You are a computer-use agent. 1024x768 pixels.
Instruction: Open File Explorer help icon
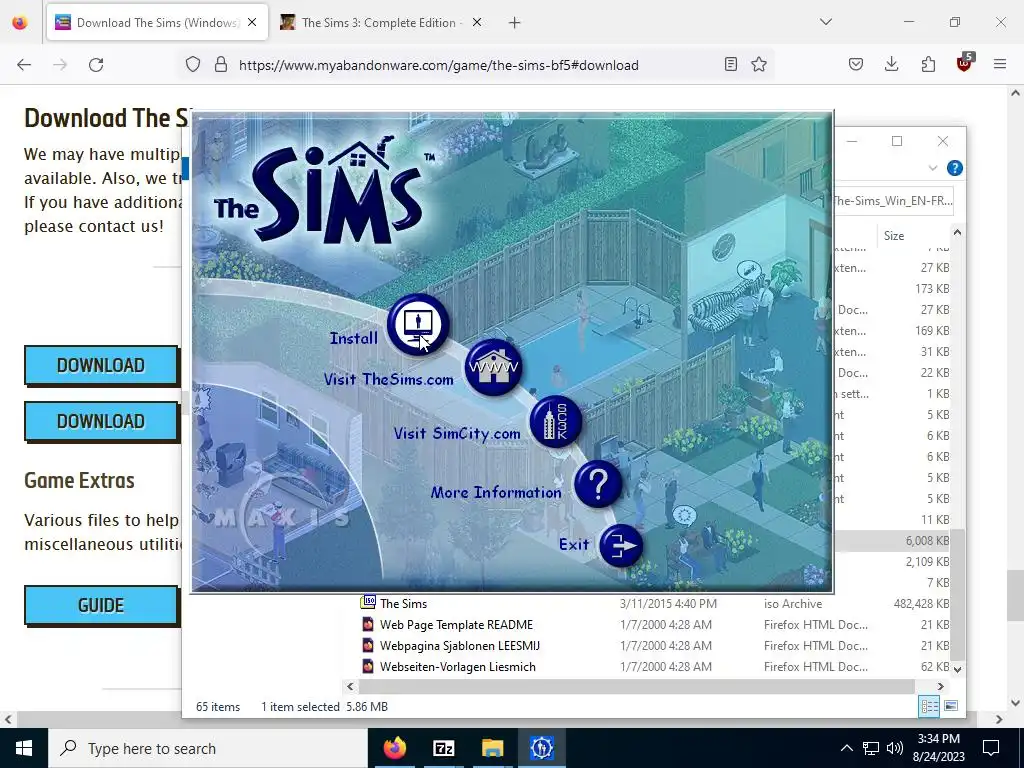pos(955,168)
